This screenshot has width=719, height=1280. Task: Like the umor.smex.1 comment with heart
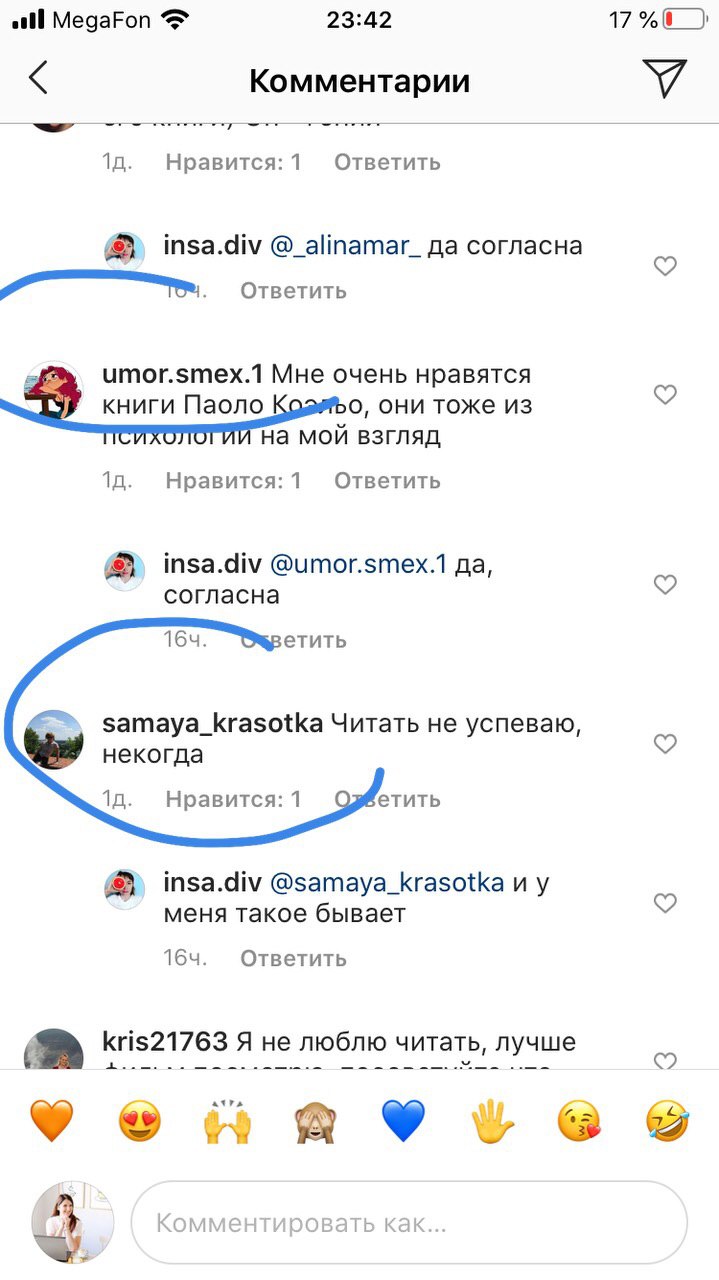click(665, 395)
